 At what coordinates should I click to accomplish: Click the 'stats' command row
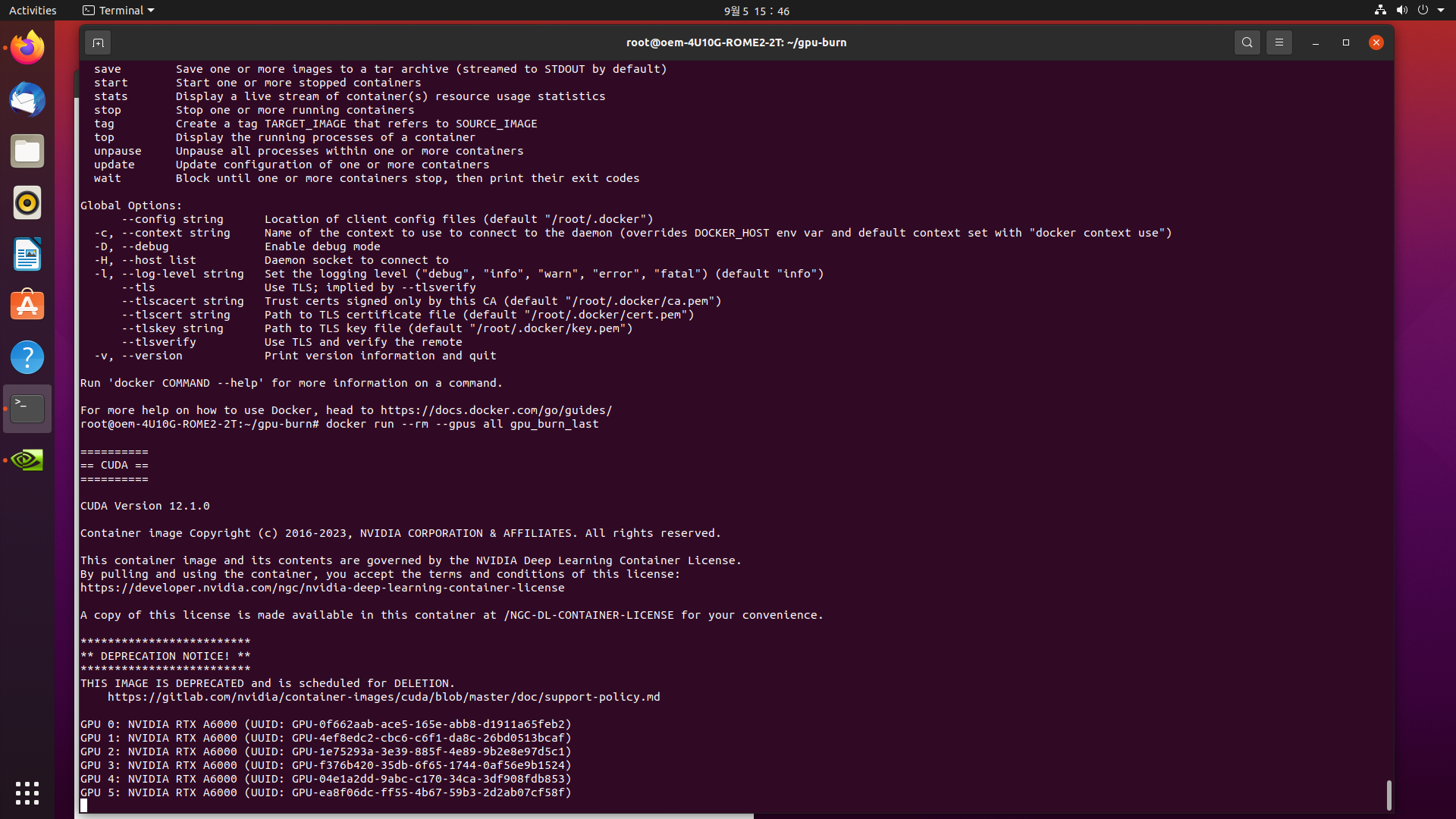(350, 96)
